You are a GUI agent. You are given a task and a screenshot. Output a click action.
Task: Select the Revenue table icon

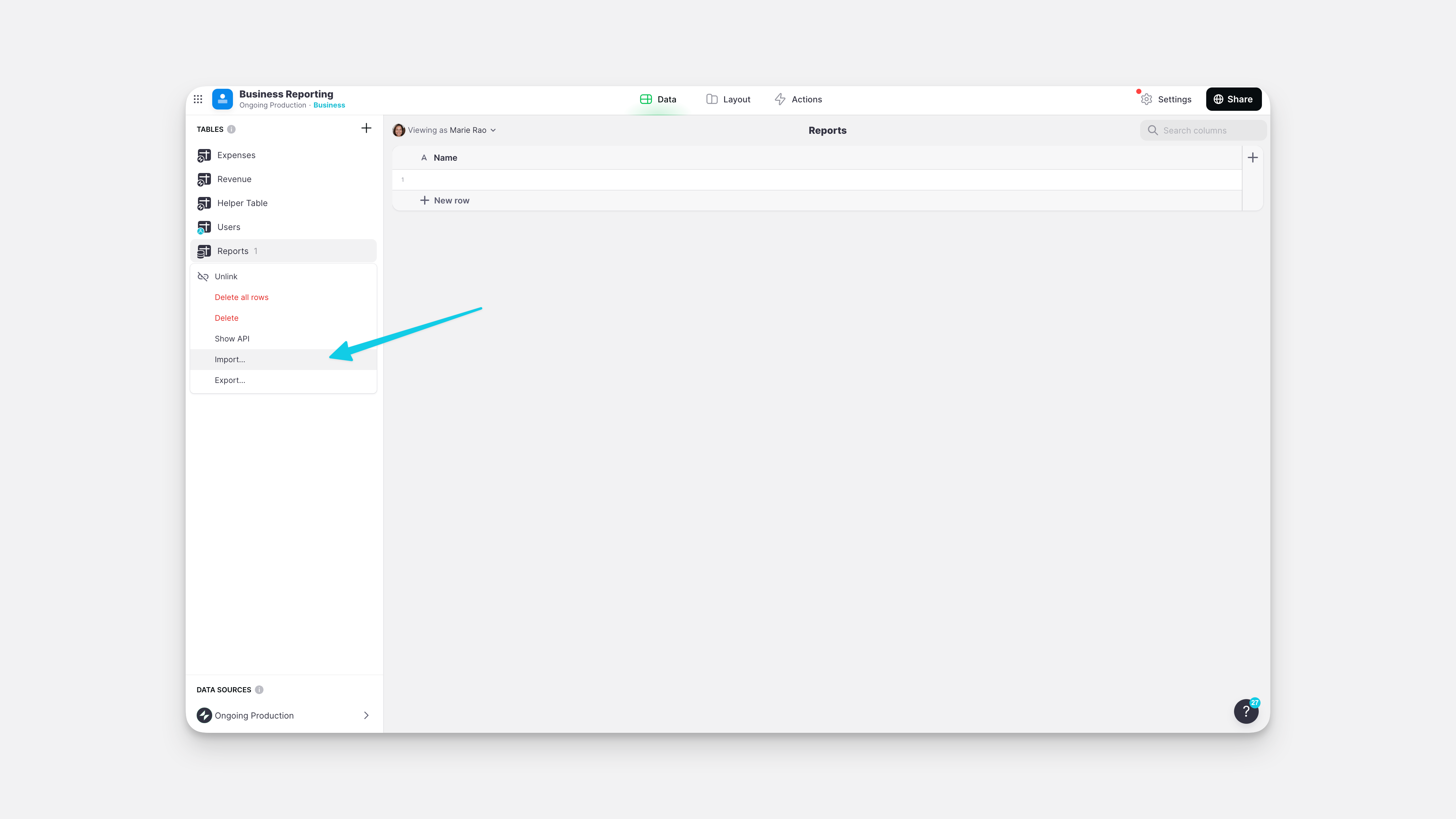pyautogui.click(x=204, y=179)
